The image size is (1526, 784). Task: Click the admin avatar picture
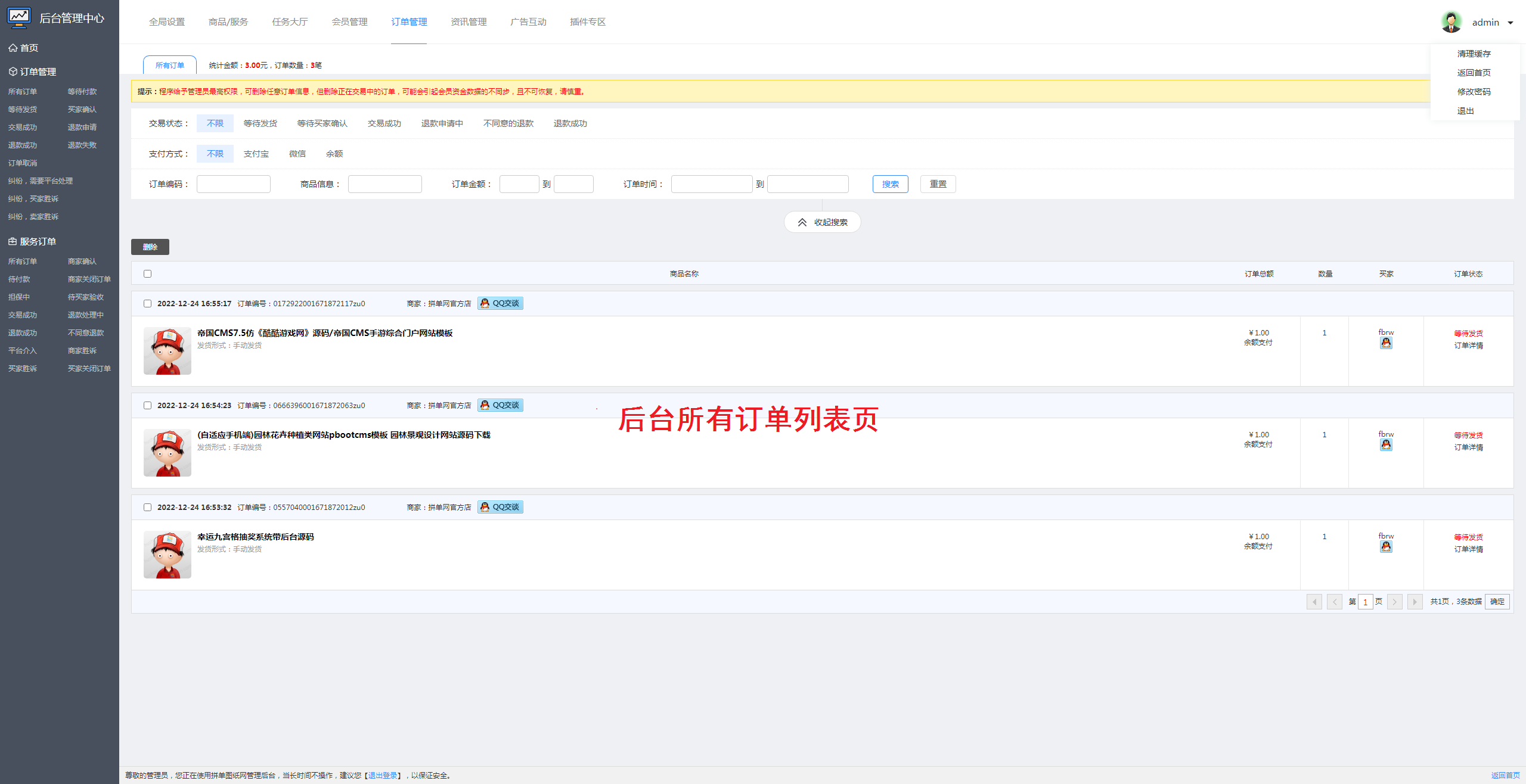pyautogui.click(x=1451, y=22)
